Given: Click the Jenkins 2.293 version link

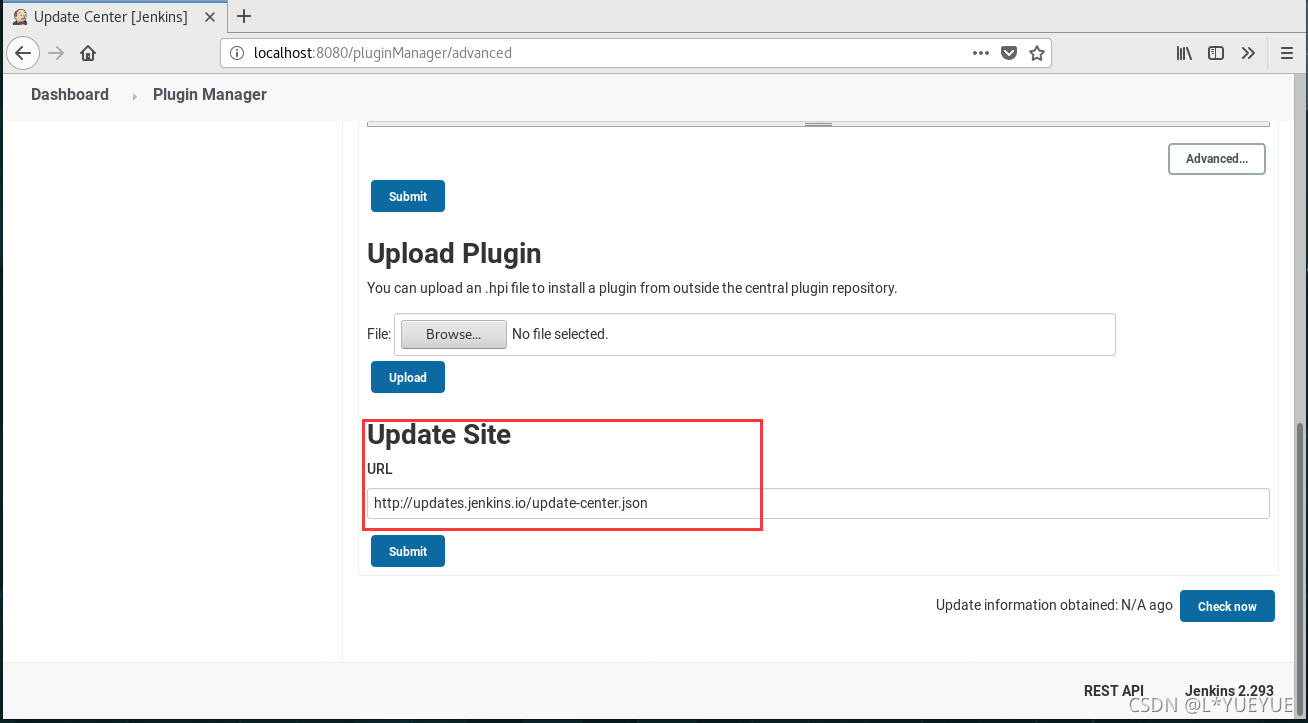Looking at the screenshot, I should 1230,691.
